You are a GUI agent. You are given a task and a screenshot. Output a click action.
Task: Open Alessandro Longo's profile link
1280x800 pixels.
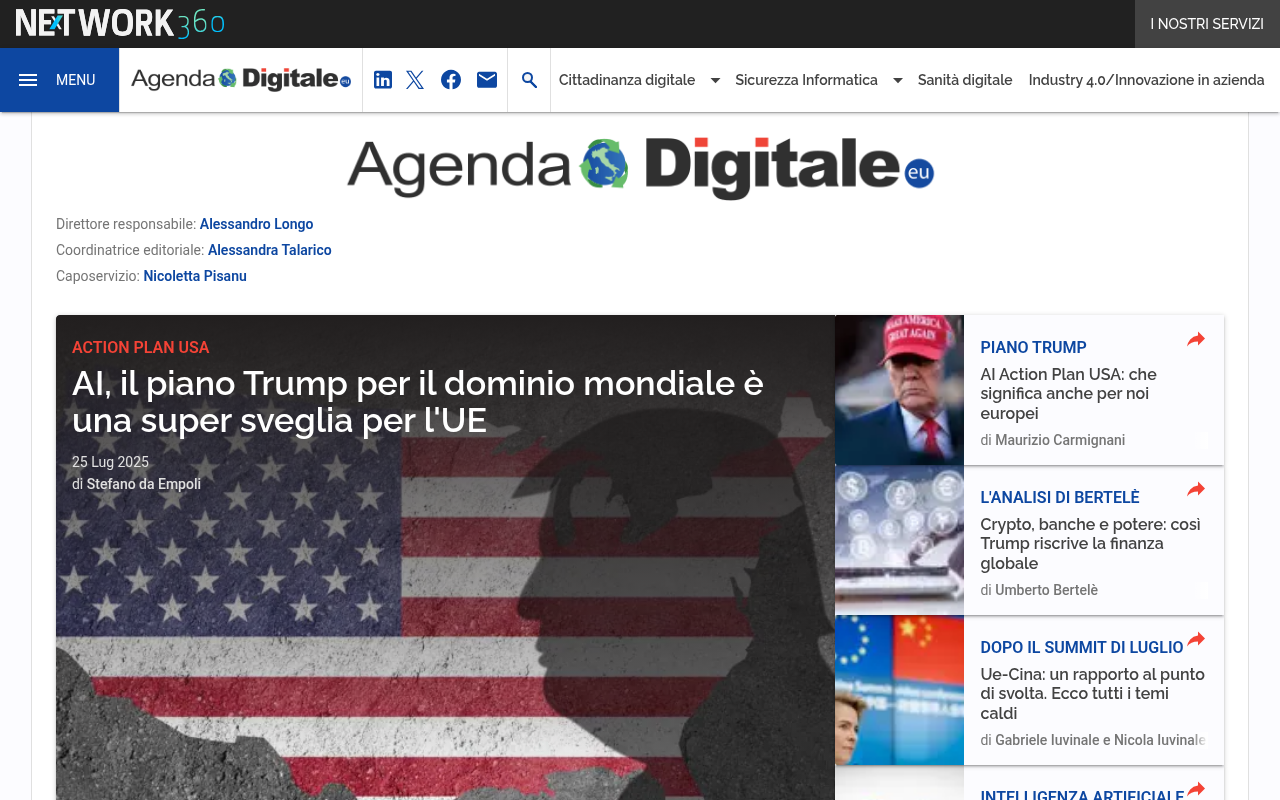(257, 224)
